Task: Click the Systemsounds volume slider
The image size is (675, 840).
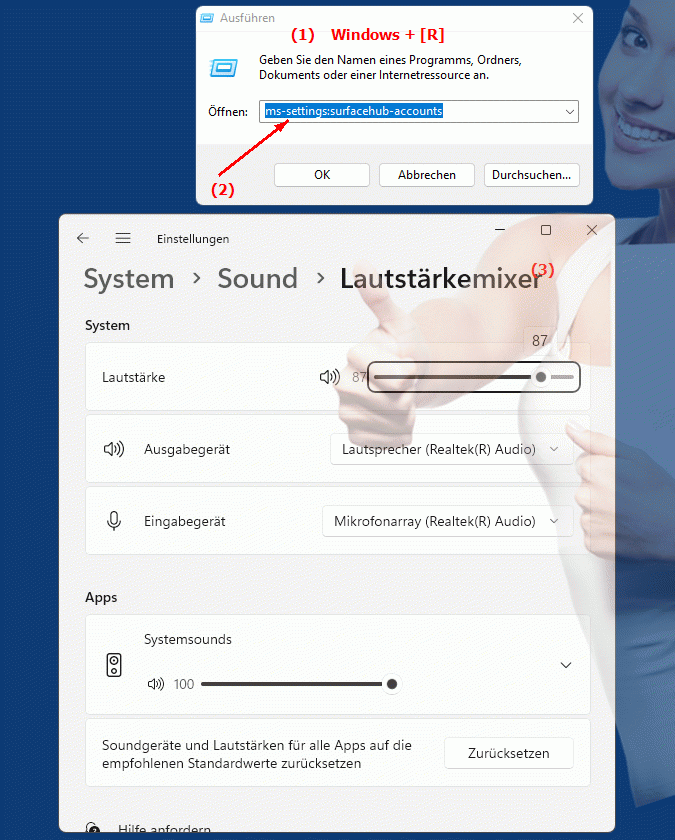Action: click(299, 684)
